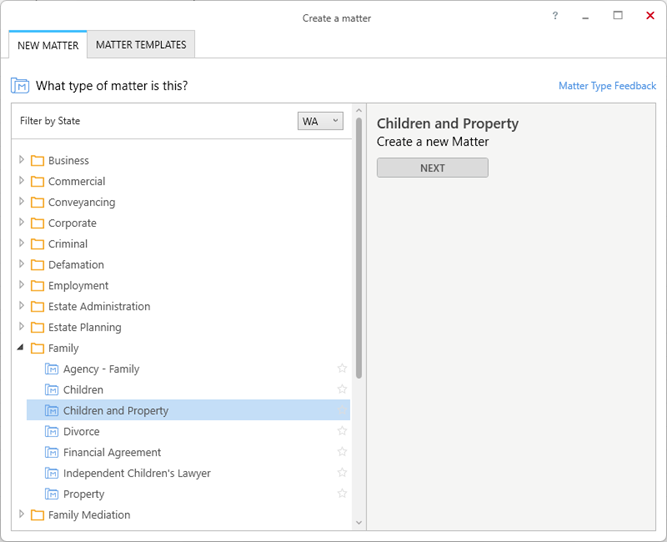This screenshot has width=667, height=542.
Task: Click the help question mark icon
Action: pyautogui.click(x=555, y=16)
